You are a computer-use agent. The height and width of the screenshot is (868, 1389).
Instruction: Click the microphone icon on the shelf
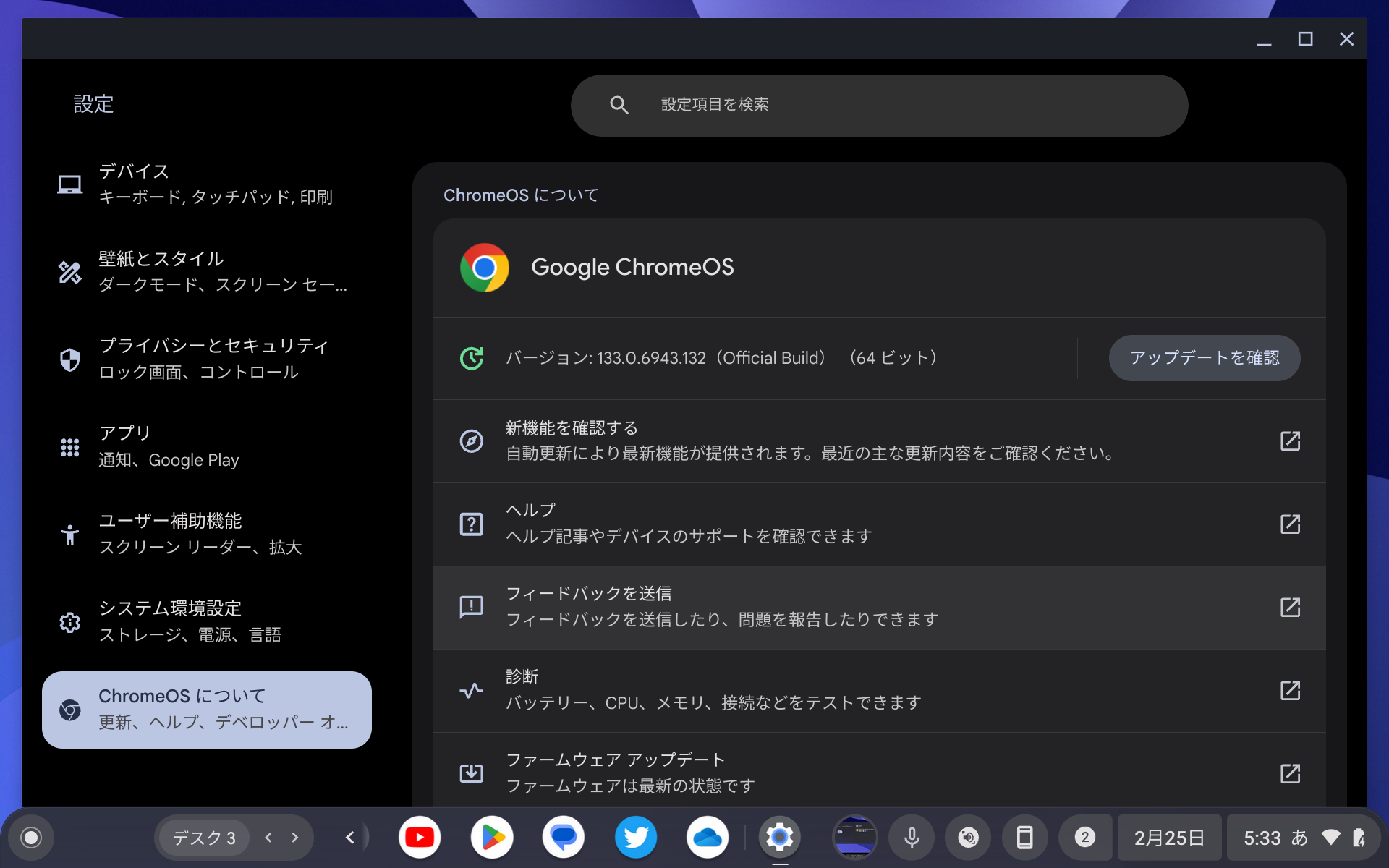tap(911, 837)
